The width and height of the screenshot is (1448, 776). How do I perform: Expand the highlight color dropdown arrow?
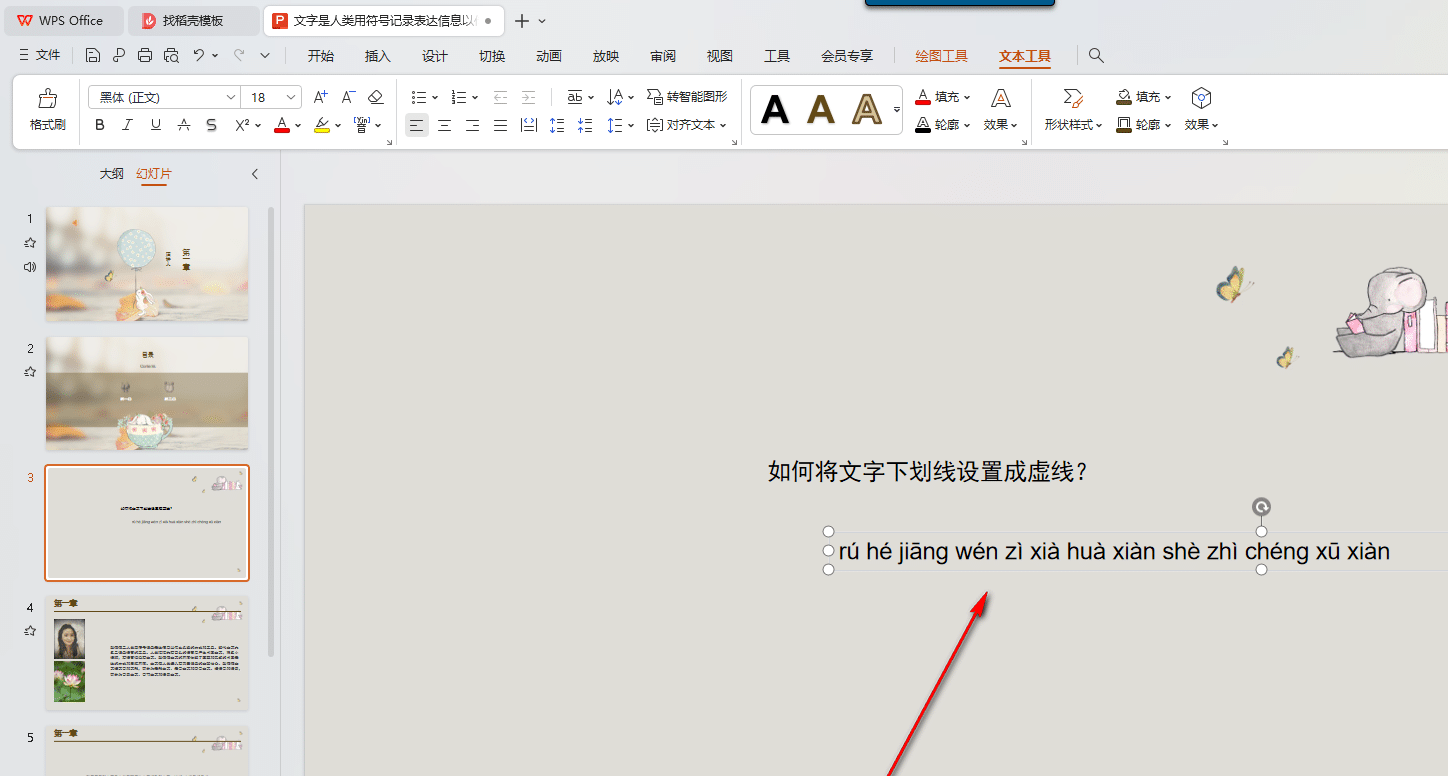(338, 126)
